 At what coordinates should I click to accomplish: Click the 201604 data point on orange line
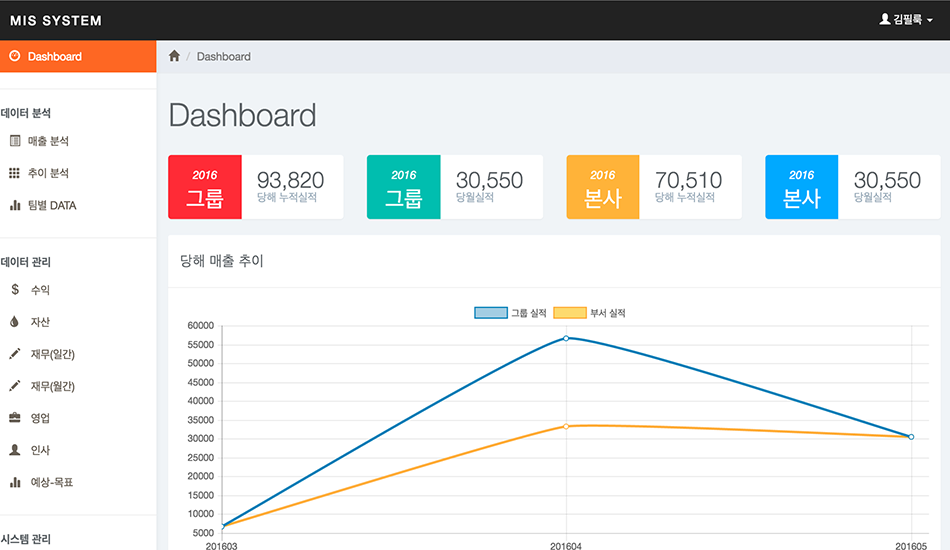[x=566, y=426]
